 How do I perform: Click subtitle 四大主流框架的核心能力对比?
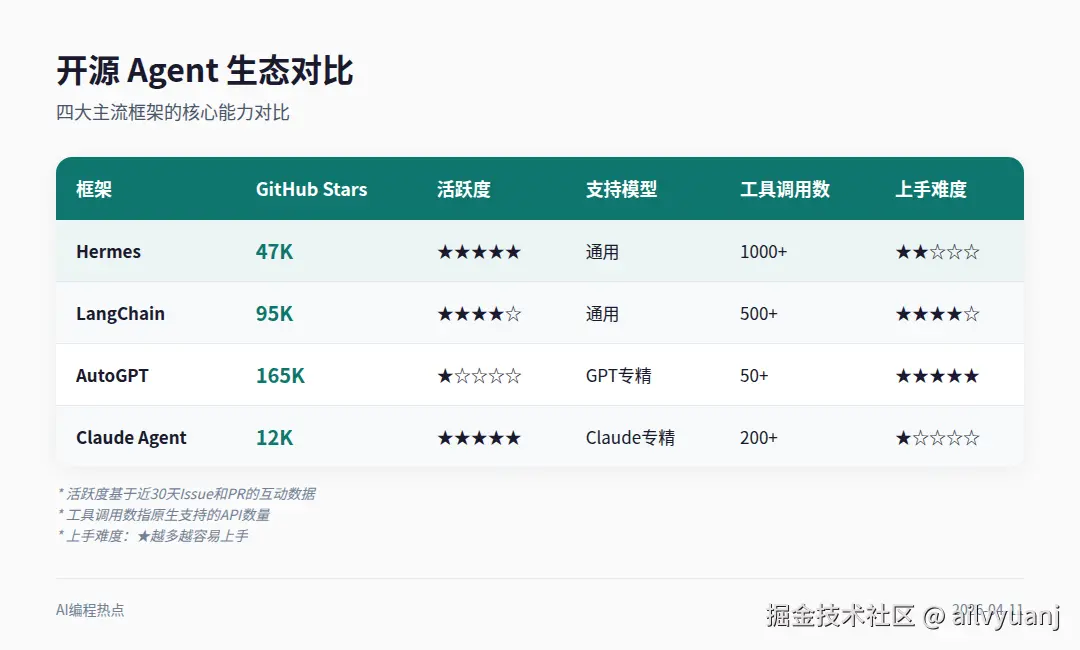tap(172, 112)
